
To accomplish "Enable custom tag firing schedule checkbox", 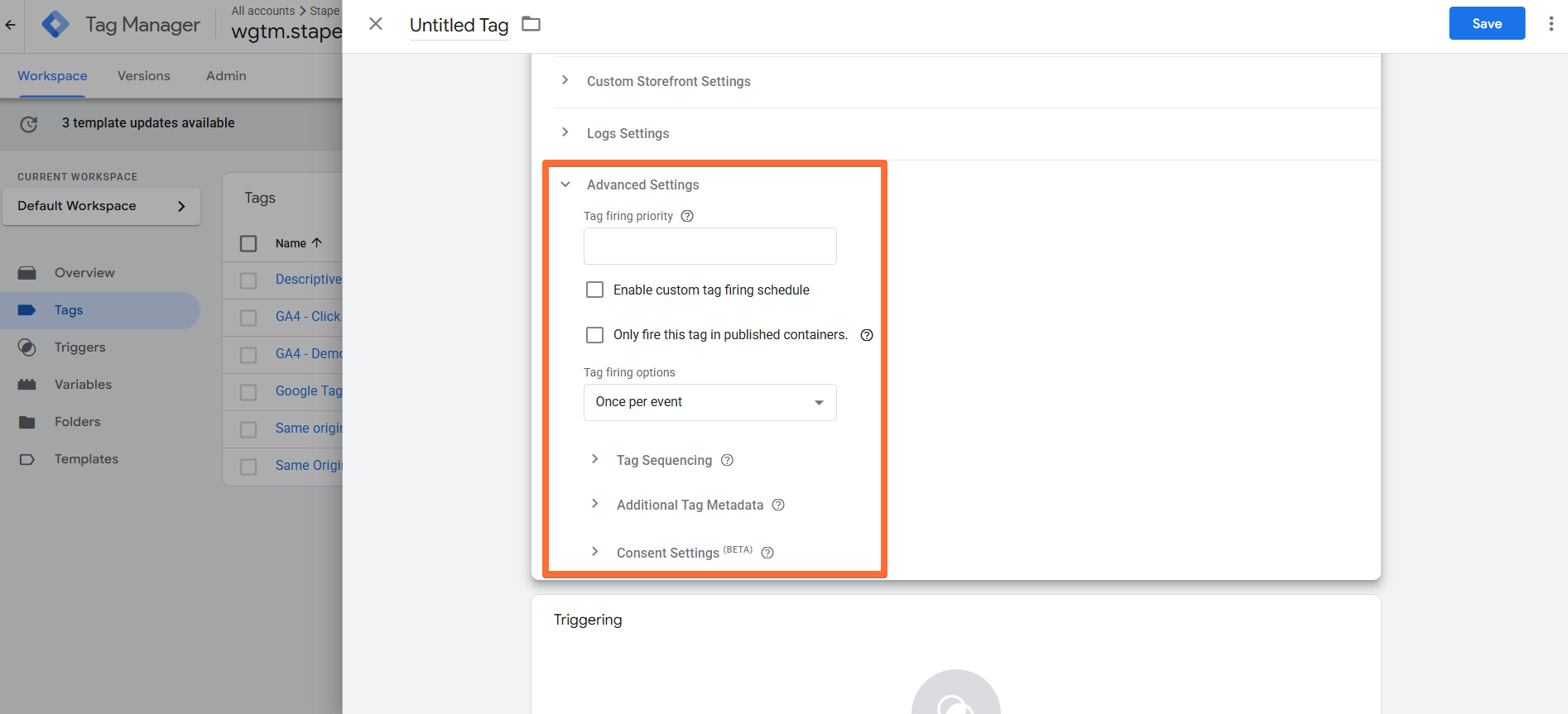I will 594,290.
